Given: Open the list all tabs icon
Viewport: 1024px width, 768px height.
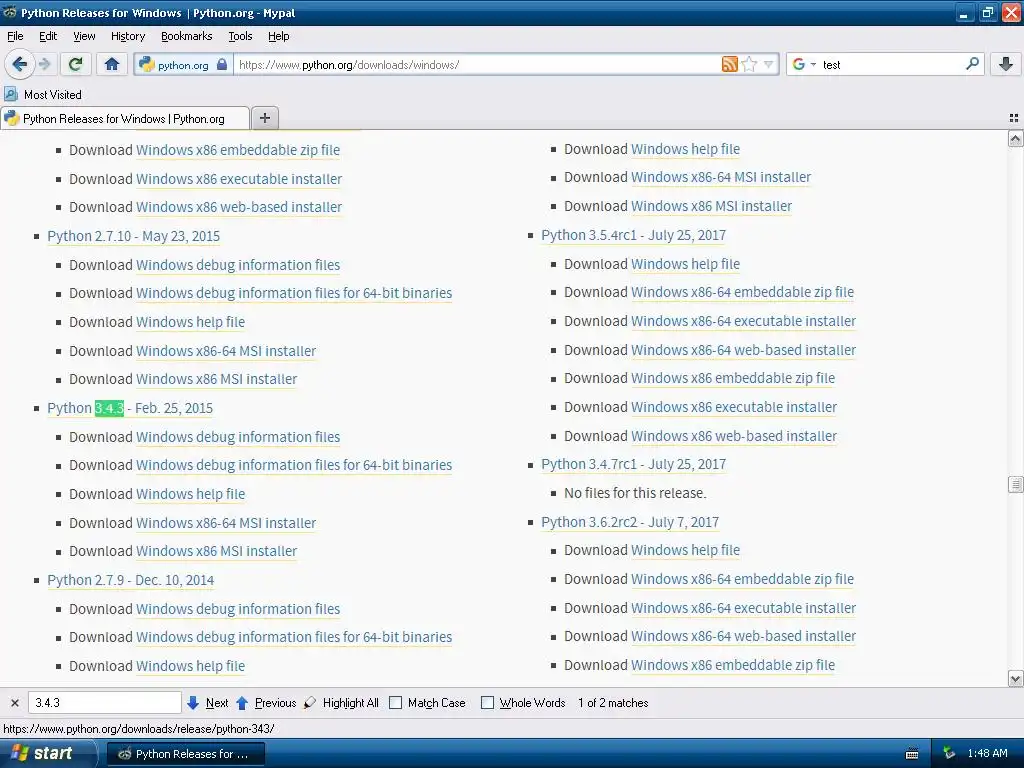Looking at the screenshot, I should pyautogui.click(x=1014, y=118).
